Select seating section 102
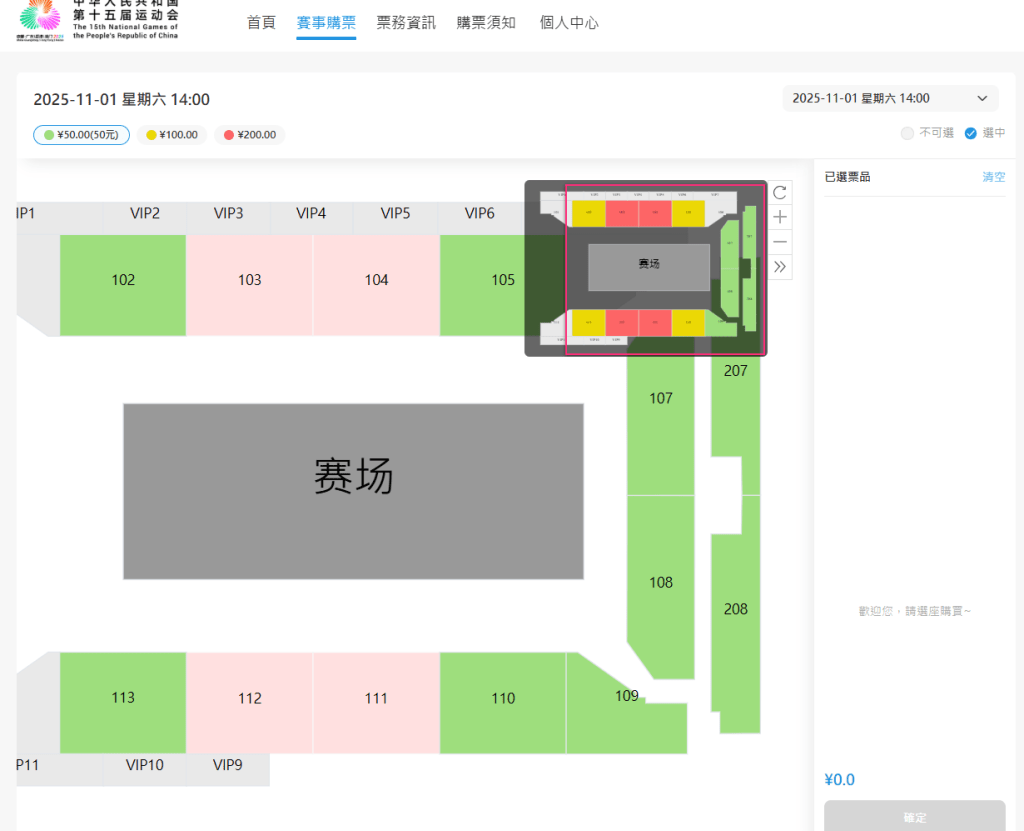This screenshot has height=831, width=1024. (x=123, y=285)
